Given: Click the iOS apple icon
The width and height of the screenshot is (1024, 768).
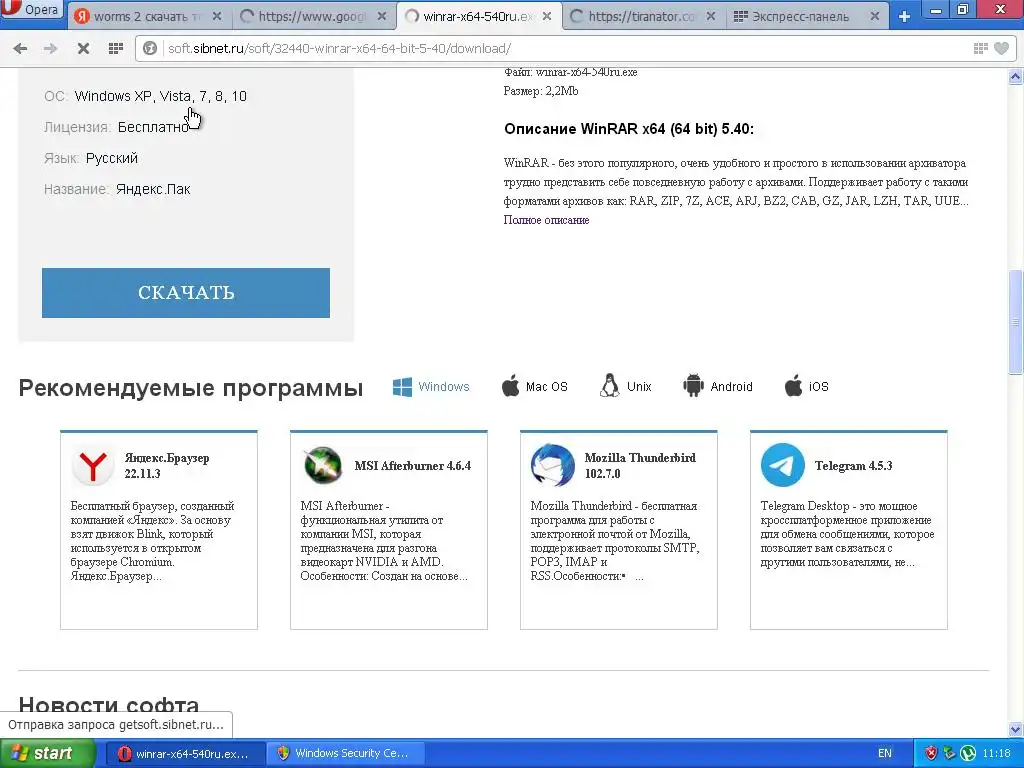Looking at the screenshot, I should (x=793, y=386).
